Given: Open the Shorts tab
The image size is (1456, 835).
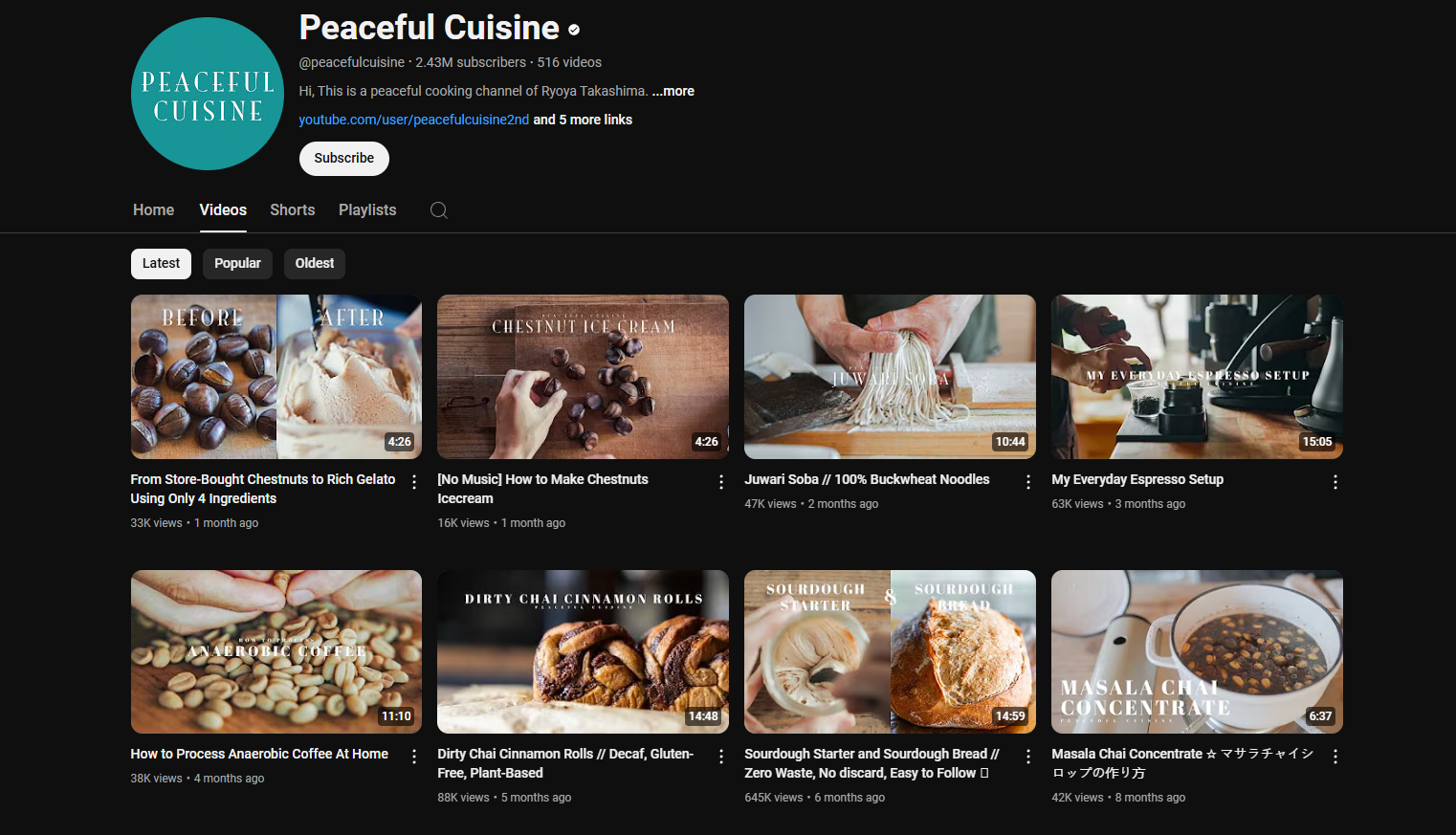Looking at the screenshot, I should pyautogui.click(x=292, y=210).
